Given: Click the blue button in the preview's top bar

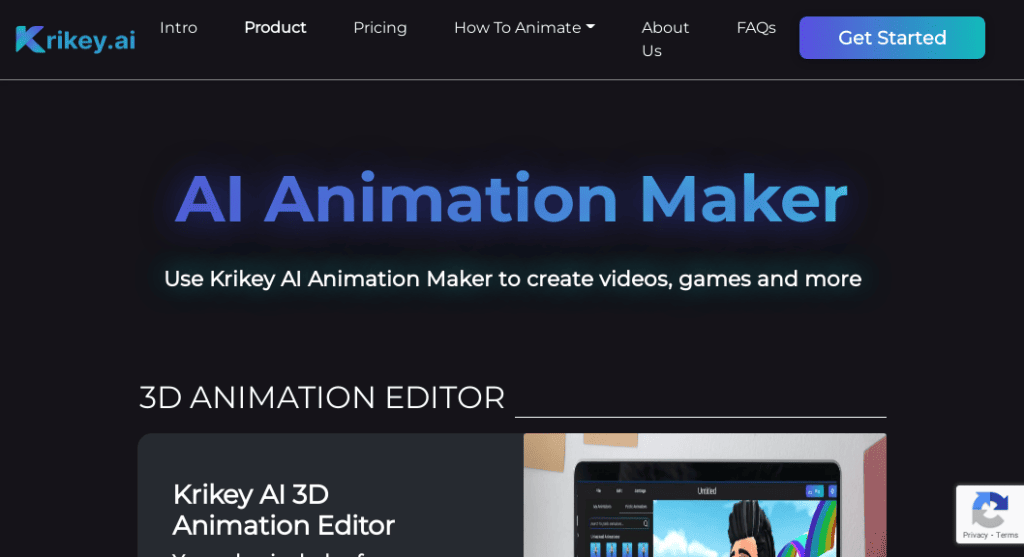Looking at the screenshot, I should [x=813, y=491].
